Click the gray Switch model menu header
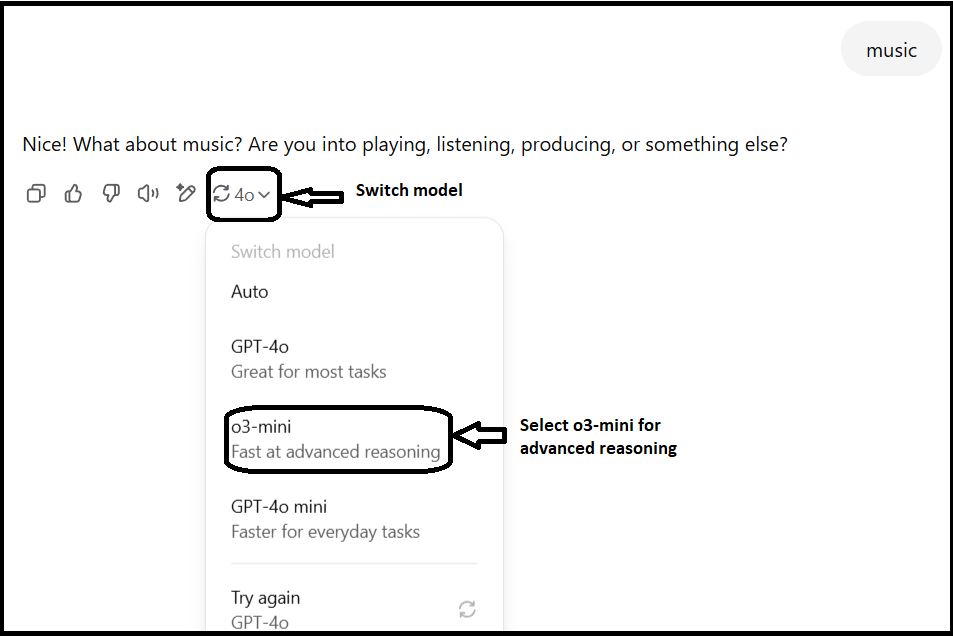This screenshot has height=636, width=953. pyautogui.click(x=283, y=252)
